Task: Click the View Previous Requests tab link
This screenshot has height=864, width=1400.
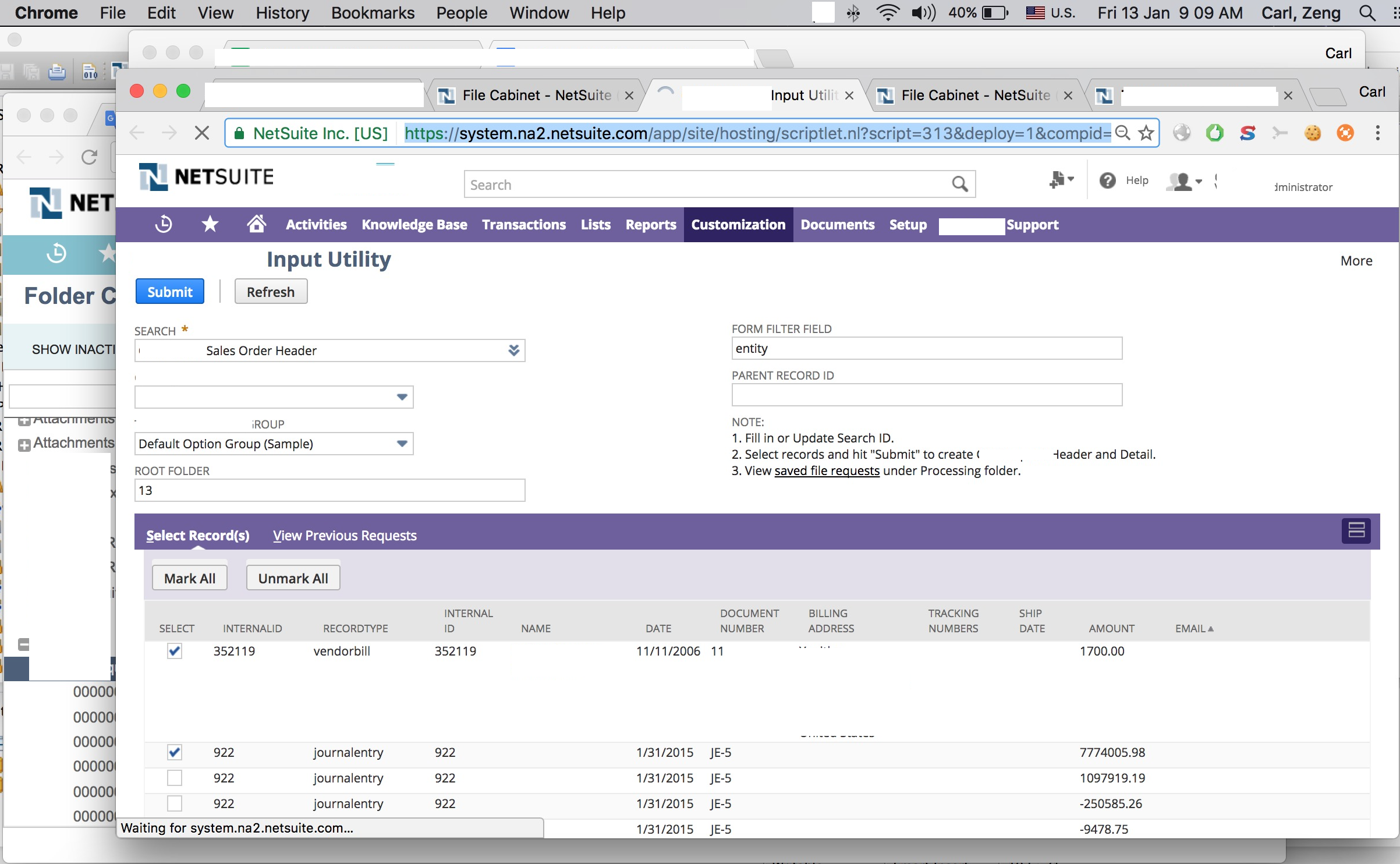Action: [344, 534]
